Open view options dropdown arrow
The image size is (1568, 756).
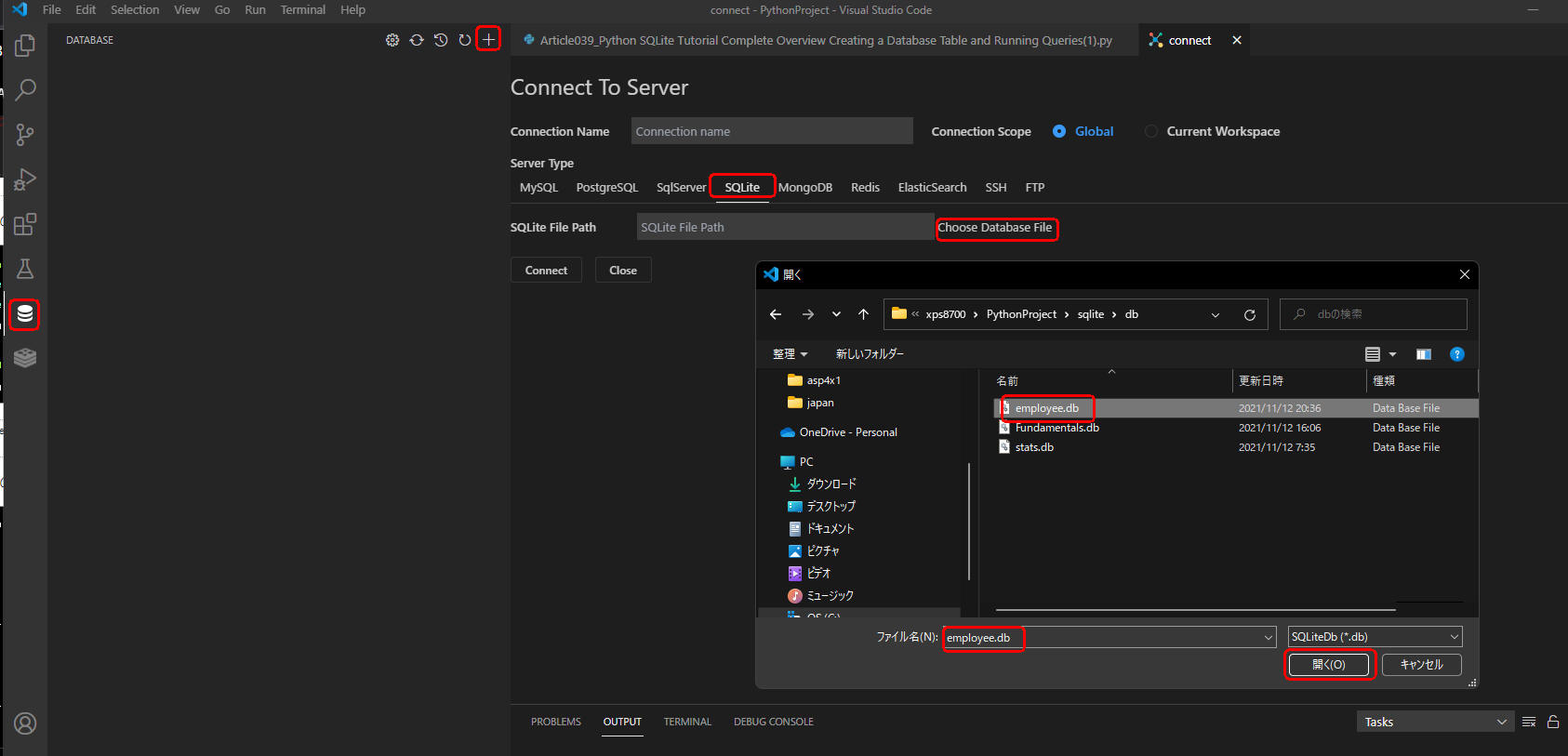point(1392,354)
